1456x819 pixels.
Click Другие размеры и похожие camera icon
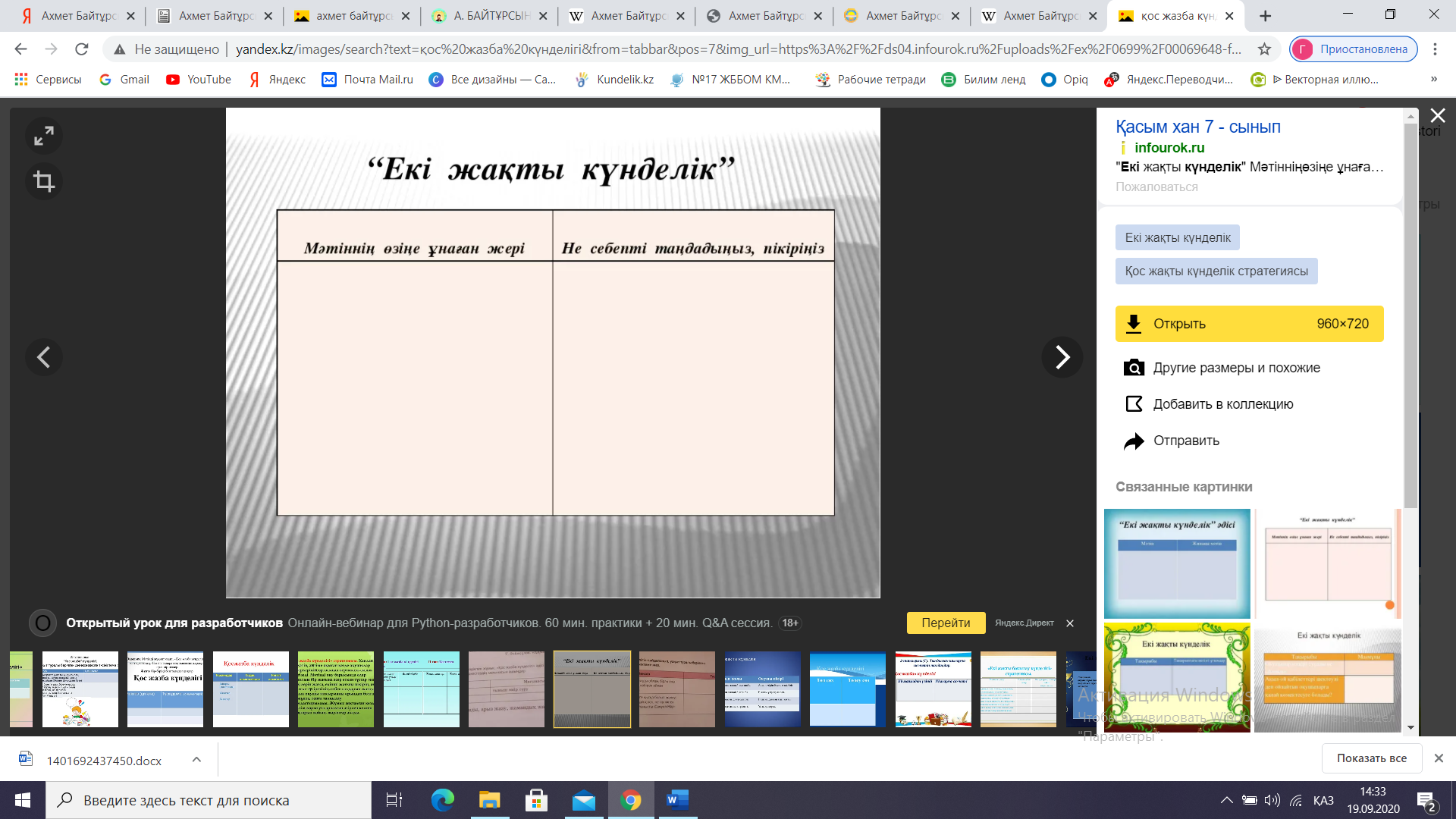tap(1134, 368)
